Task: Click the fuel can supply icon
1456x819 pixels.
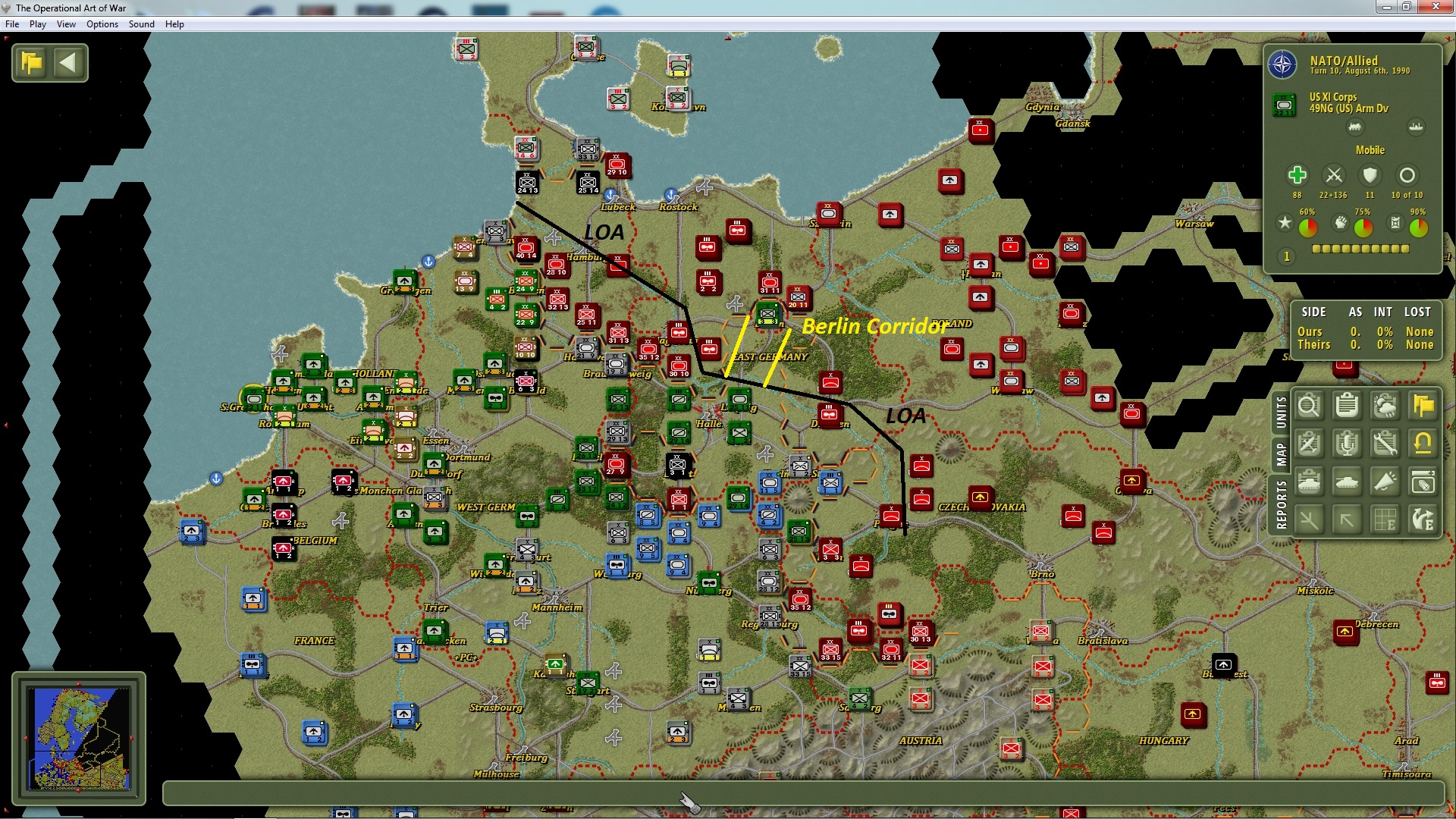Action: point(1395,222)
